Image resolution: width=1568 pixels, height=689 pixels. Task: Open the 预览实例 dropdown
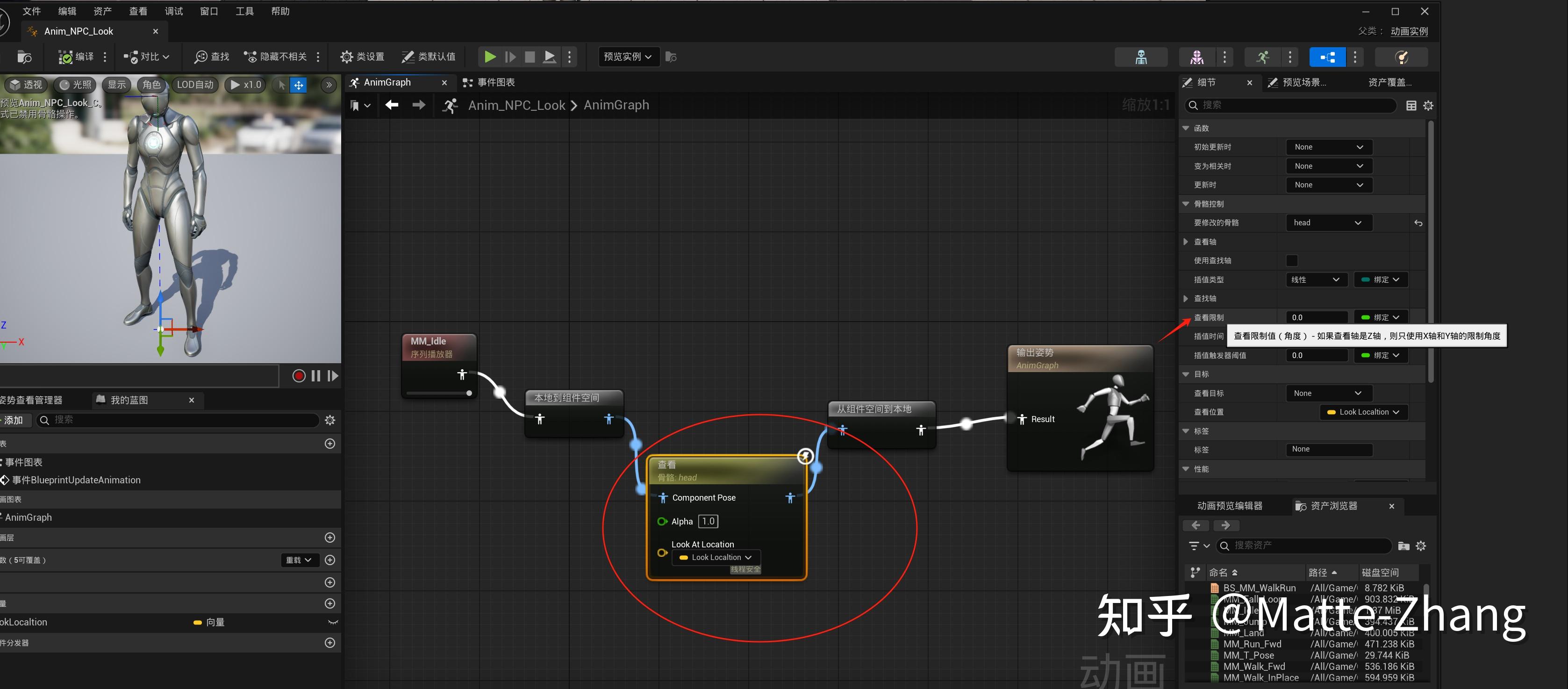coord(628,56)
